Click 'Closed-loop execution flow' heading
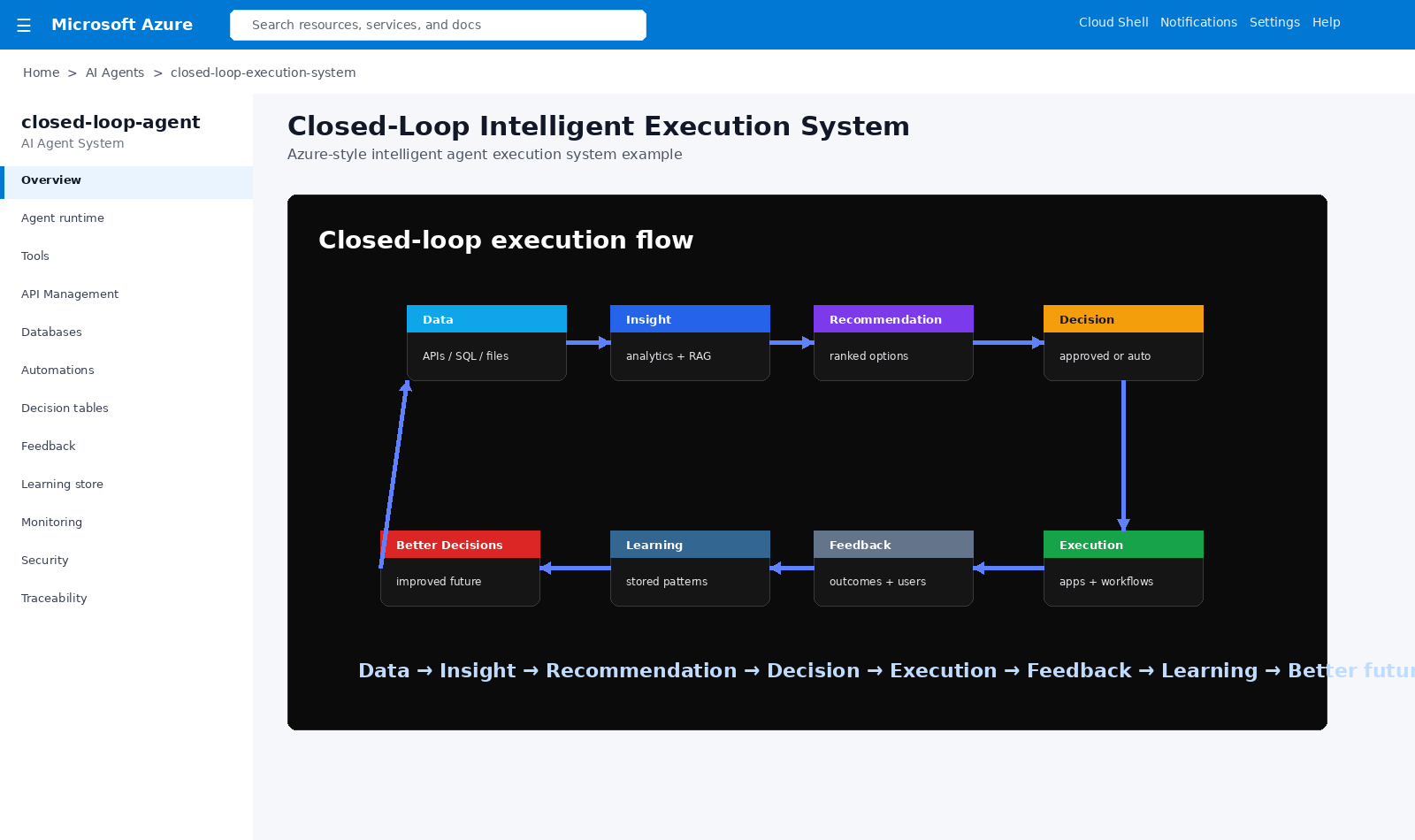The height and width of the screenshot is (840, 1415). coord(506,240)
